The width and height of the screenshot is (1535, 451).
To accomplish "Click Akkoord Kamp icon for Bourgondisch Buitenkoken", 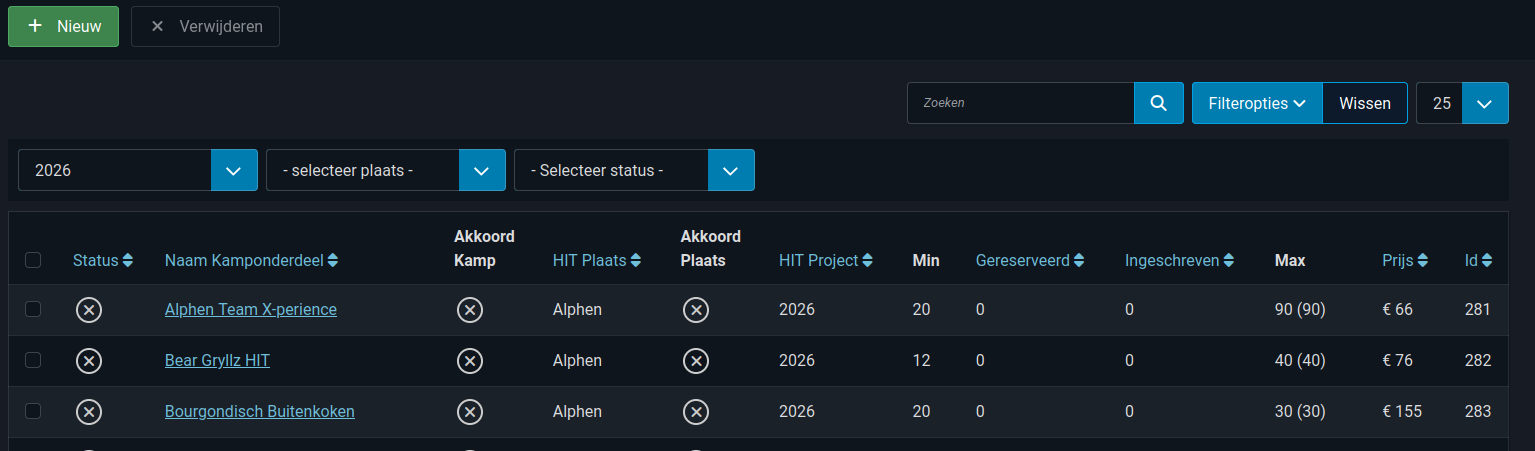I will pyautogui.click(x=470, y=412).
